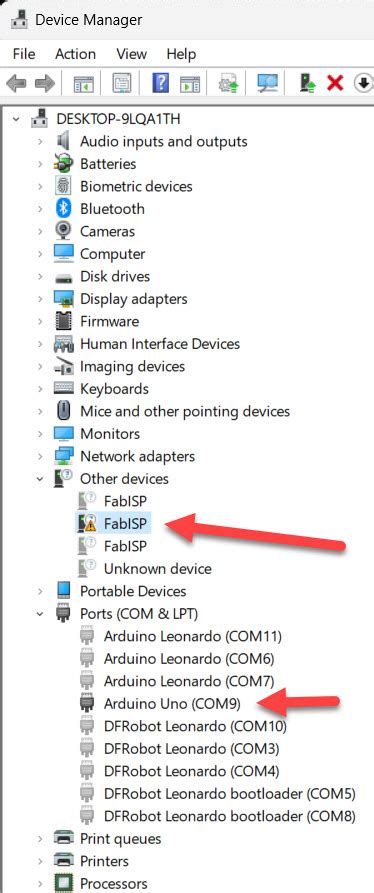The width and height of the screenshot is (374, 893).
Task: Click the red X Uninstall device icon
Action: click(335, 84)
